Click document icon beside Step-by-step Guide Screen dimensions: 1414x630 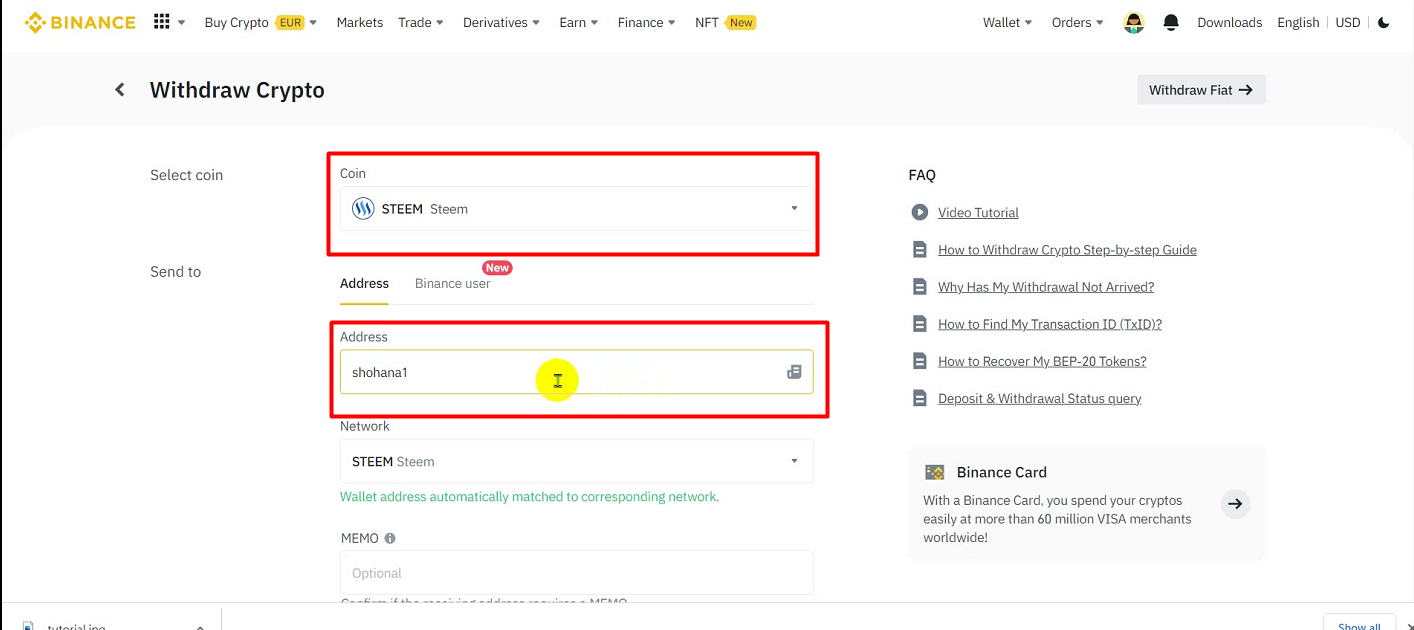(x=920, y=250)
